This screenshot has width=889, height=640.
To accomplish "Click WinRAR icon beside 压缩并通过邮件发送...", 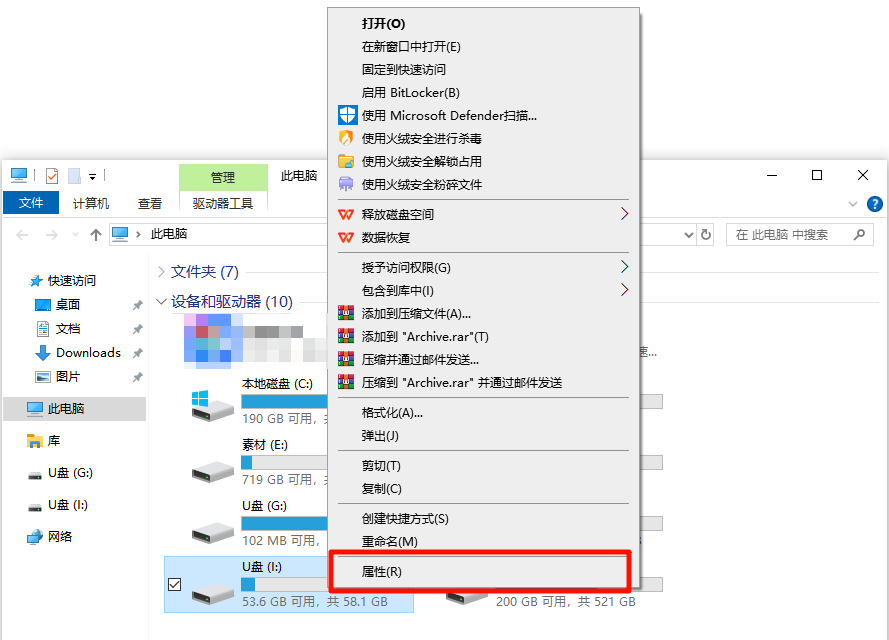I will coord(346,359).
